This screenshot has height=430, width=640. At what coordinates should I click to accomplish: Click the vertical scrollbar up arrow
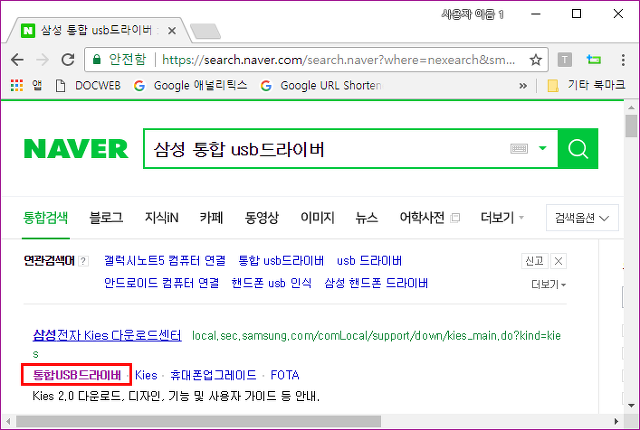click(631, 107)
